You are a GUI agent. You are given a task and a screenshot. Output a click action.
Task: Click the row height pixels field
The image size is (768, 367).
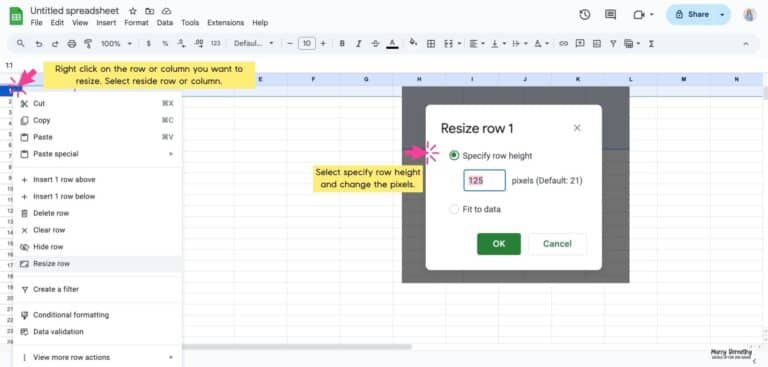pos(484,180)
